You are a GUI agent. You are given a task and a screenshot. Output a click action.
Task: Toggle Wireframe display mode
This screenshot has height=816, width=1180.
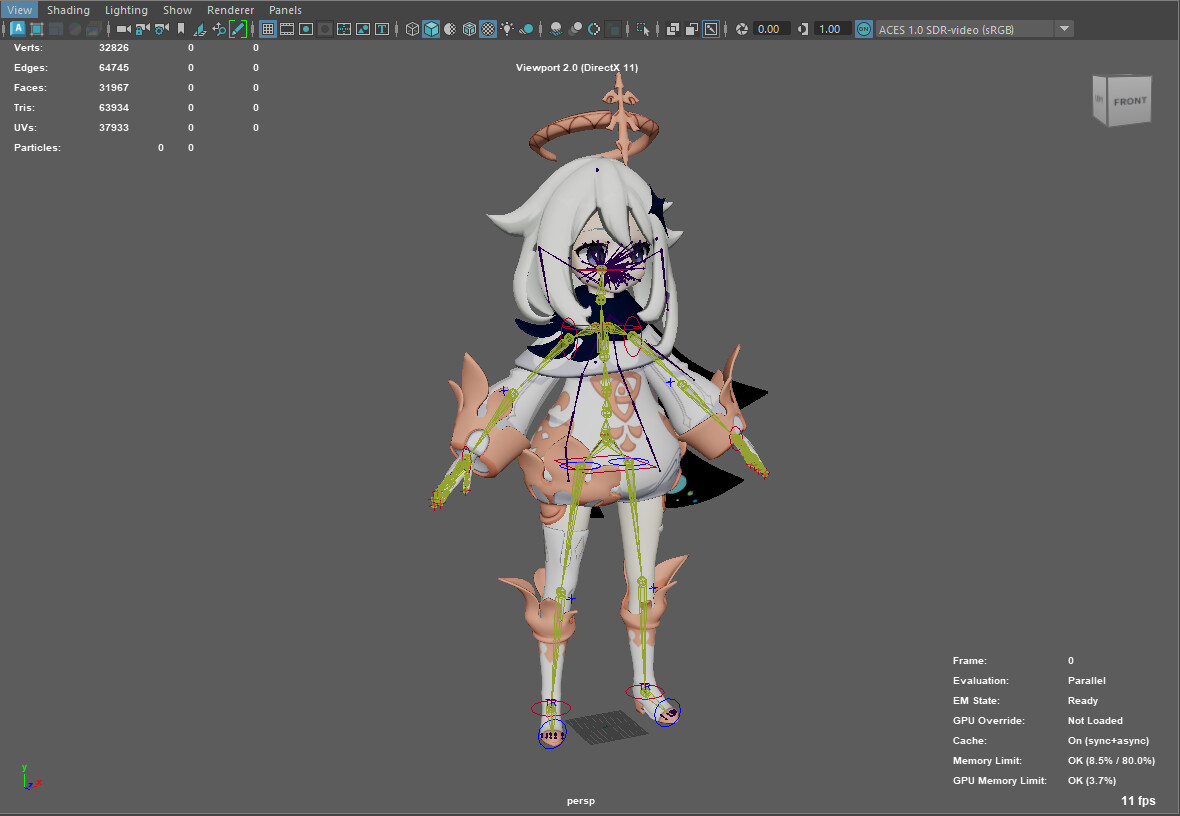click(x=413, y=29)
